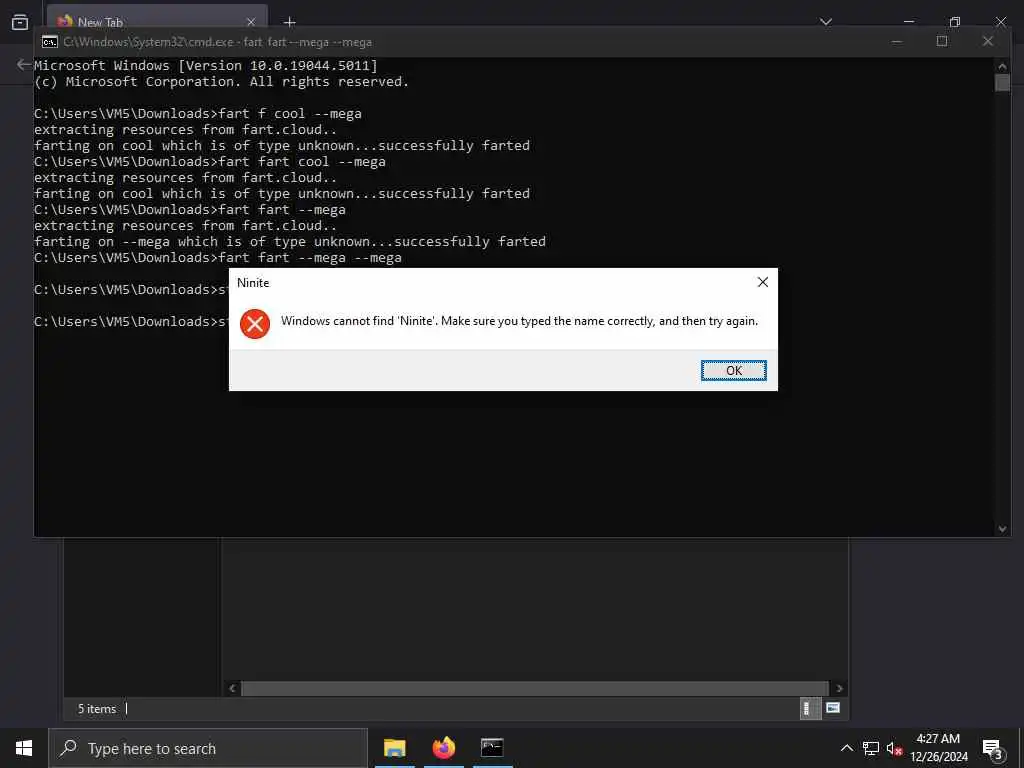The image size is (1024, 768).
Task: Open Command Prompt from taskbar
Action: (x=492, y=748)
